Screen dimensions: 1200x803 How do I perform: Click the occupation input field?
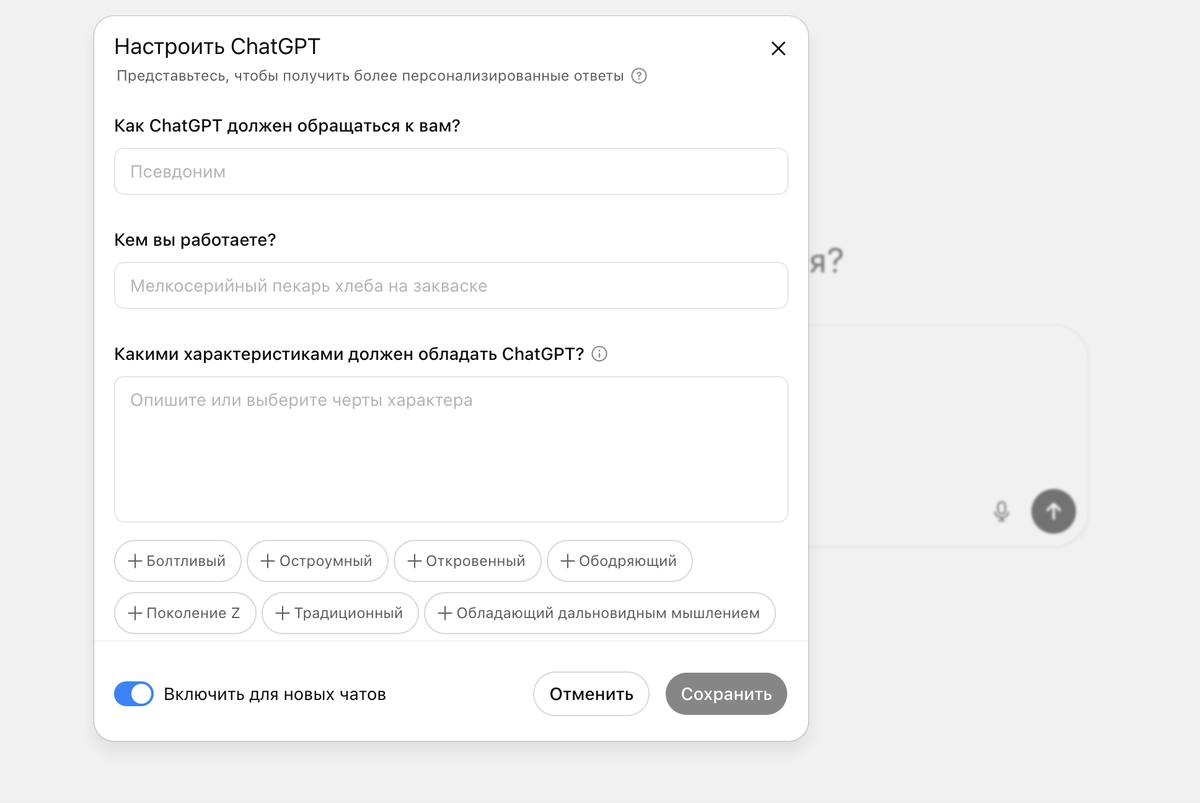point(451,286)
